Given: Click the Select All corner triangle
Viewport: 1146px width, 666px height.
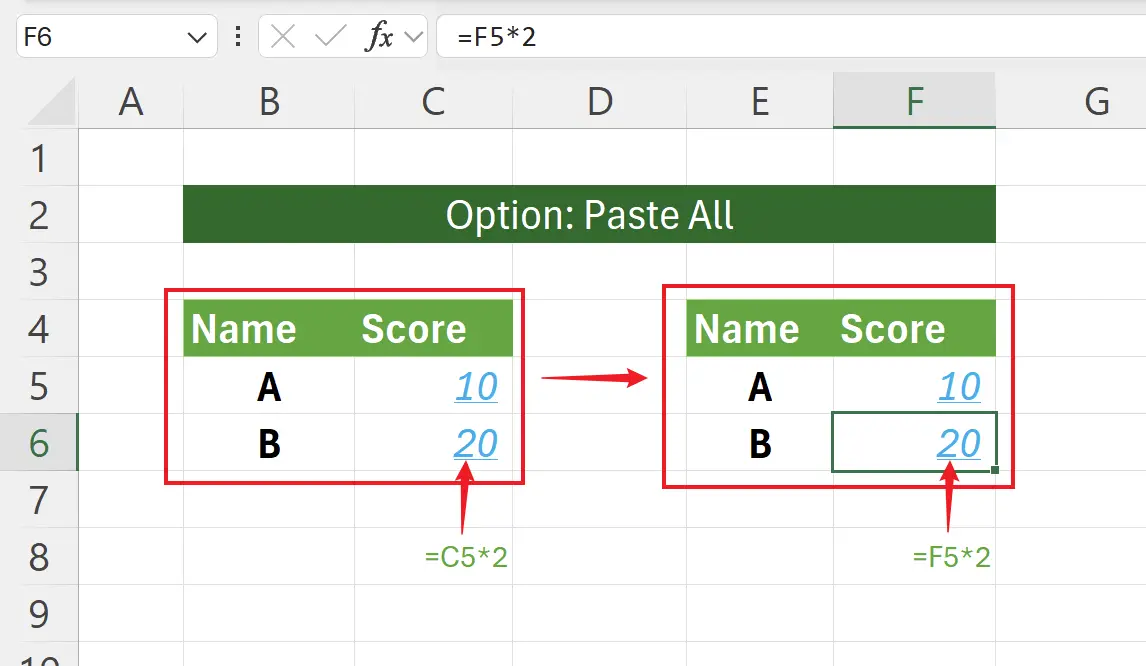Looking at the screenshot, I should pos(52,102).
